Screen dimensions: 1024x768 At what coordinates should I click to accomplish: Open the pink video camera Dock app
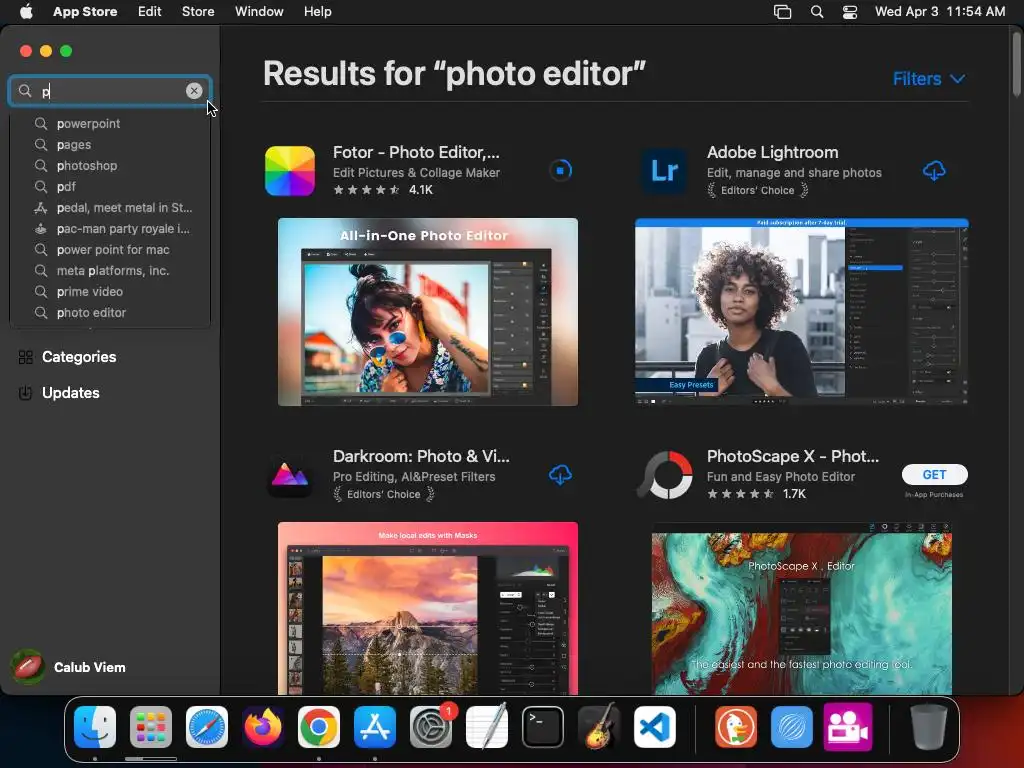[848, 727]
